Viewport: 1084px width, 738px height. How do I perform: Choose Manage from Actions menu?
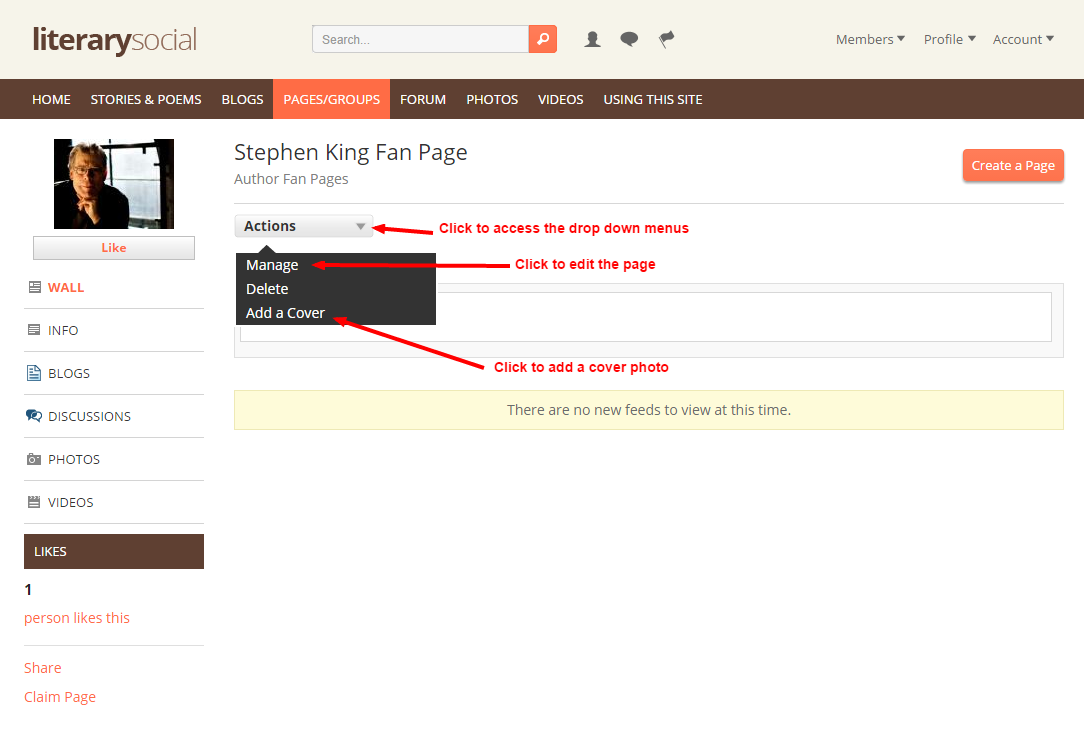[x=272, y=265]
